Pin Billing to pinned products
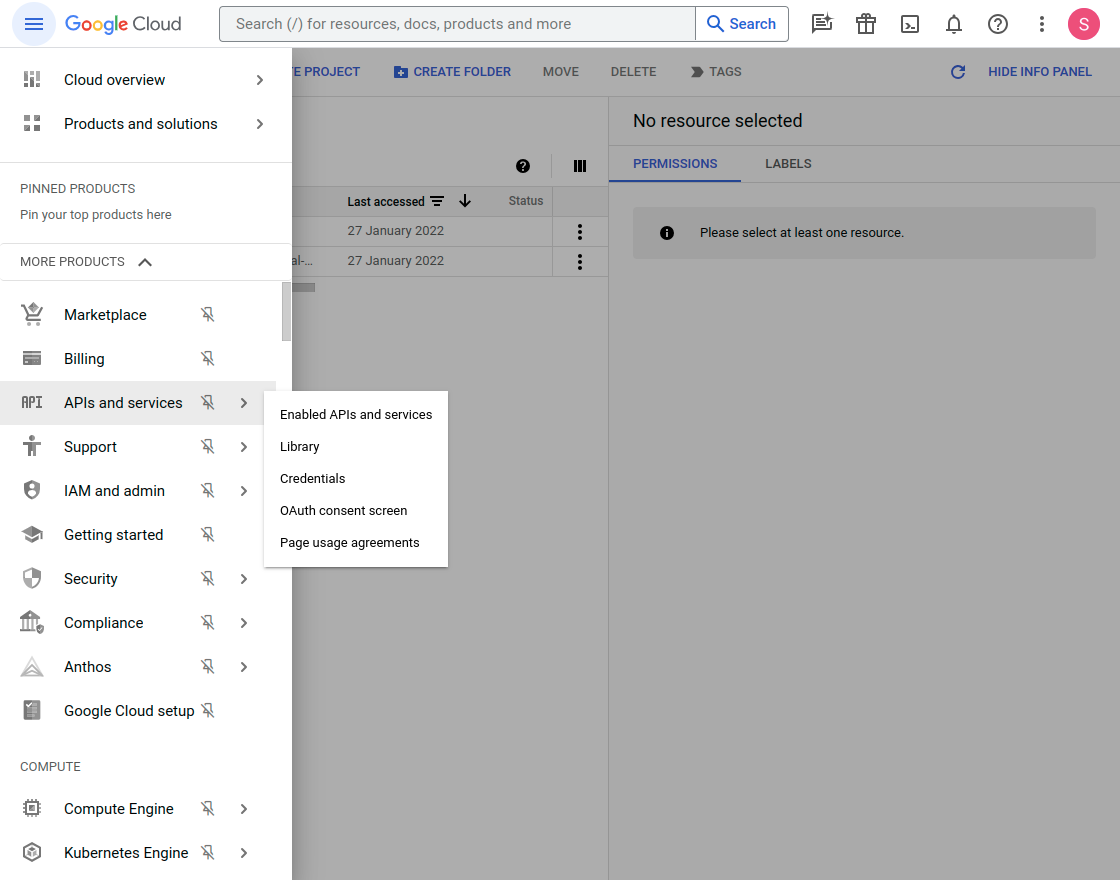Image resolution: width=1120 pixels, height=880 pixels. [x=207, y=359]
